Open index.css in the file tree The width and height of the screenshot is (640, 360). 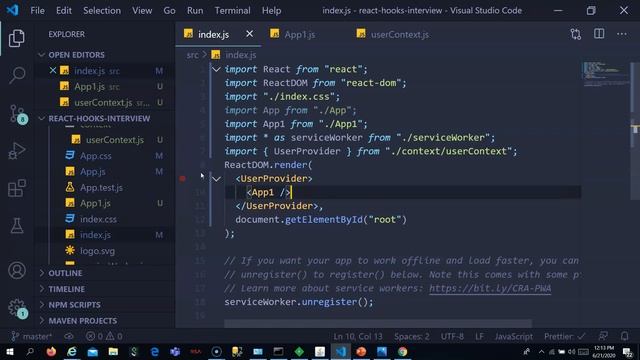click(98, 219)
